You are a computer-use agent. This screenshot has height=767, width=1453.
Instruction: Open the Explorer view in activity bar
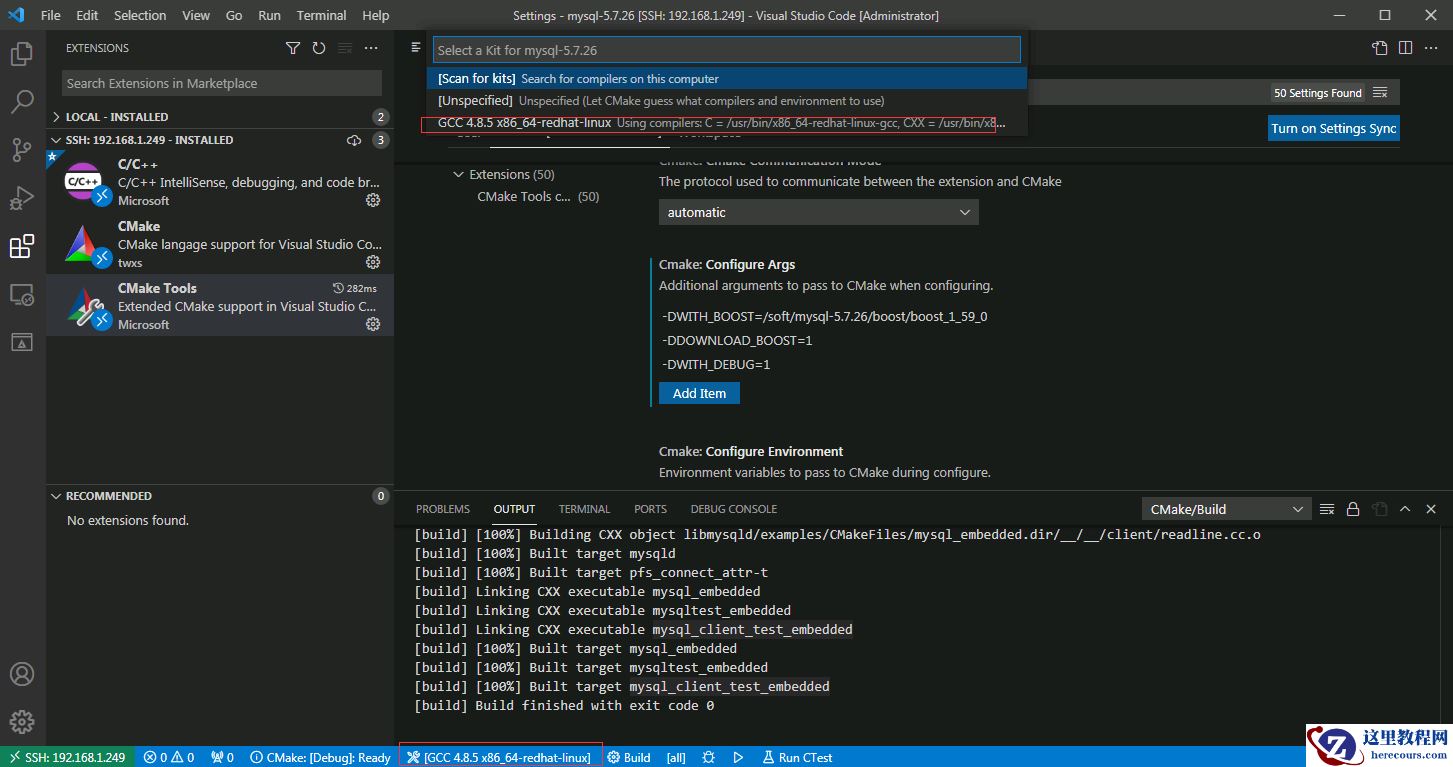pos(22,54)
